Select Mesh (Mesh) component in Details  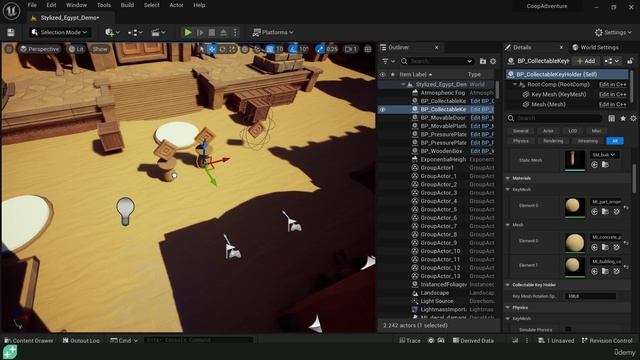pos(548,104)
